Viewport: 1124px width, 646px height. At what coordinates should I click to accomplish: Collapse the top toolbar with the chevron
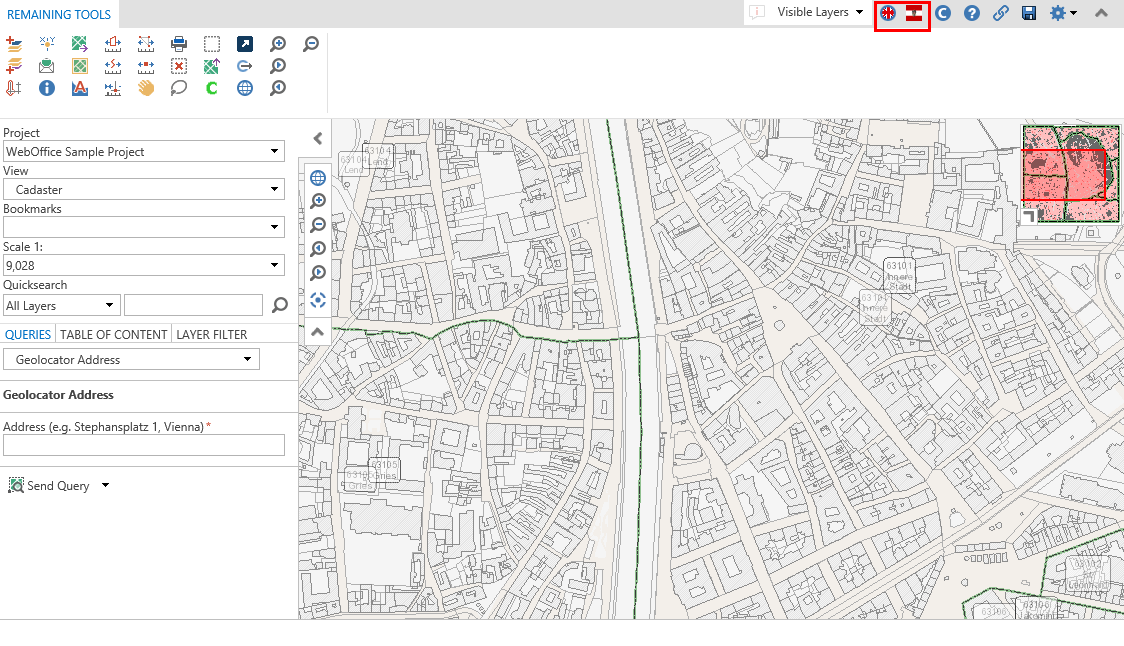click(x=1101, y=13)
